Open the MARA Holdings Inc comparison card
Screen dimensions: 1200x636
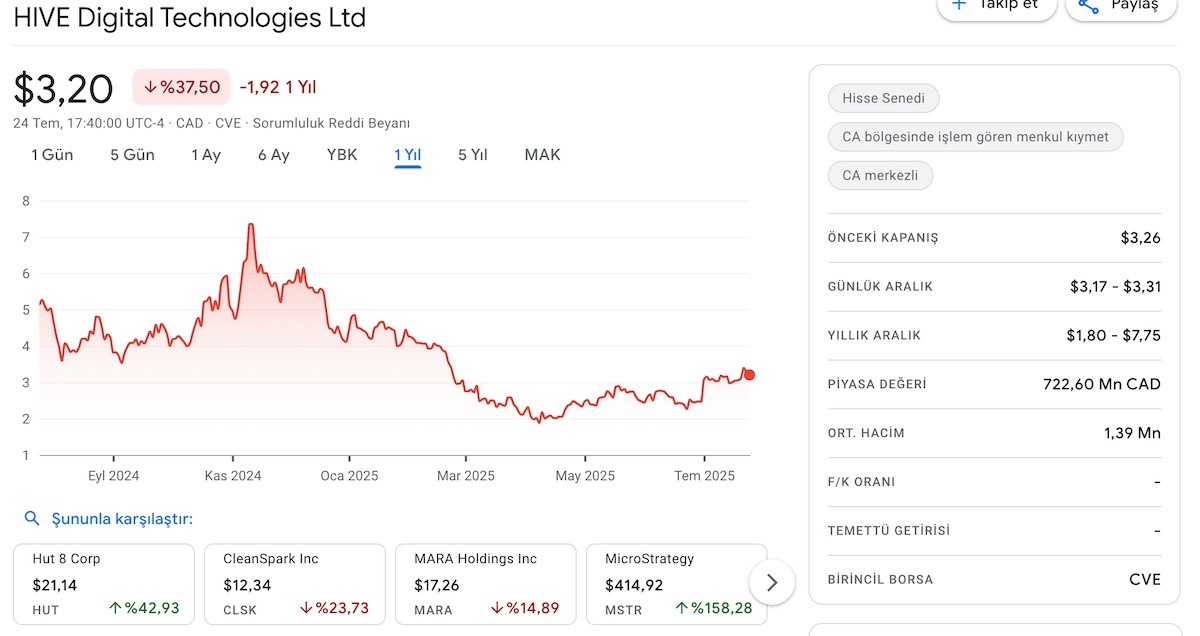pos(486,584)
